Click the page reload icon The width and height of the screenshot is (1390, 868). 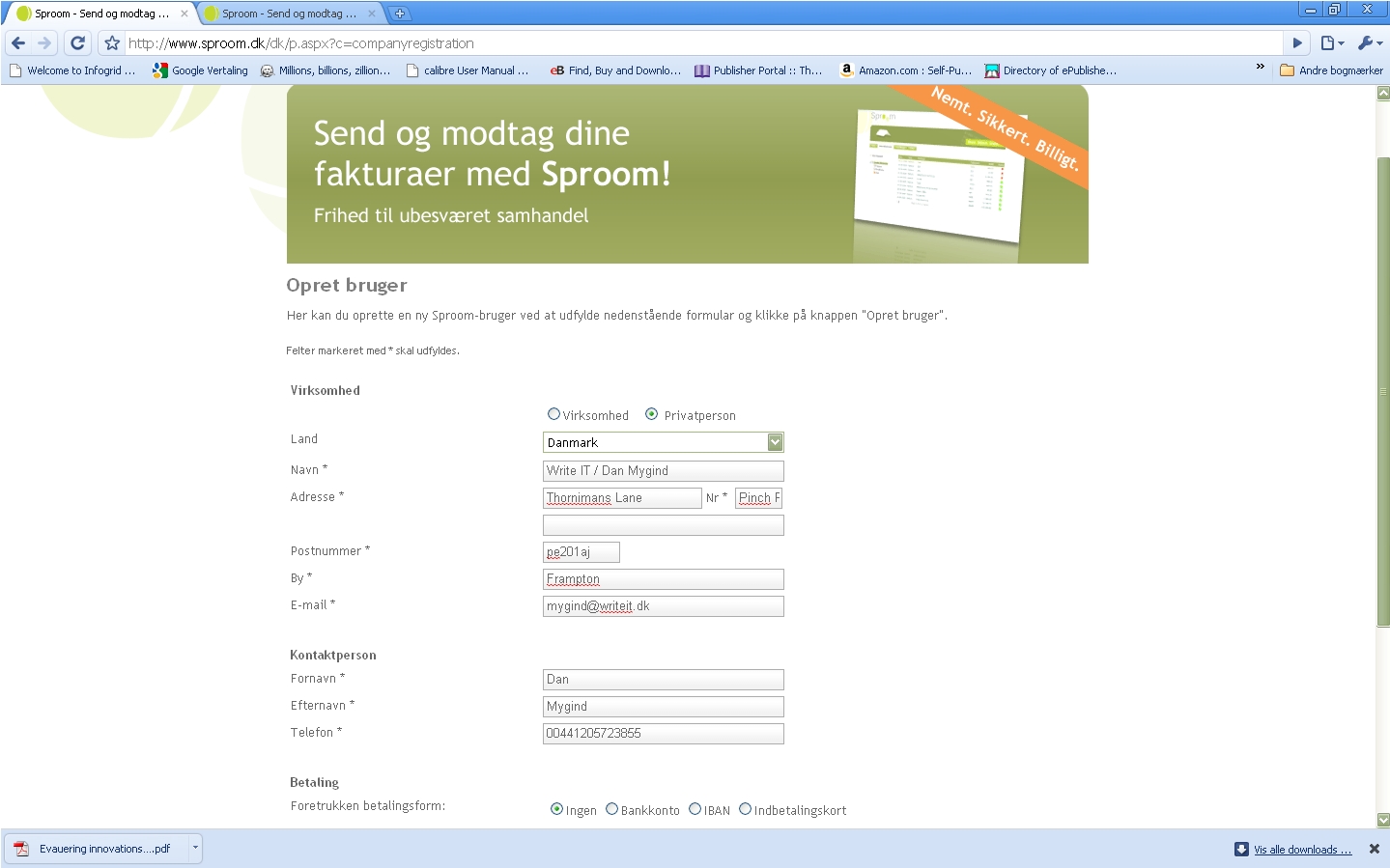coord(76,42)
